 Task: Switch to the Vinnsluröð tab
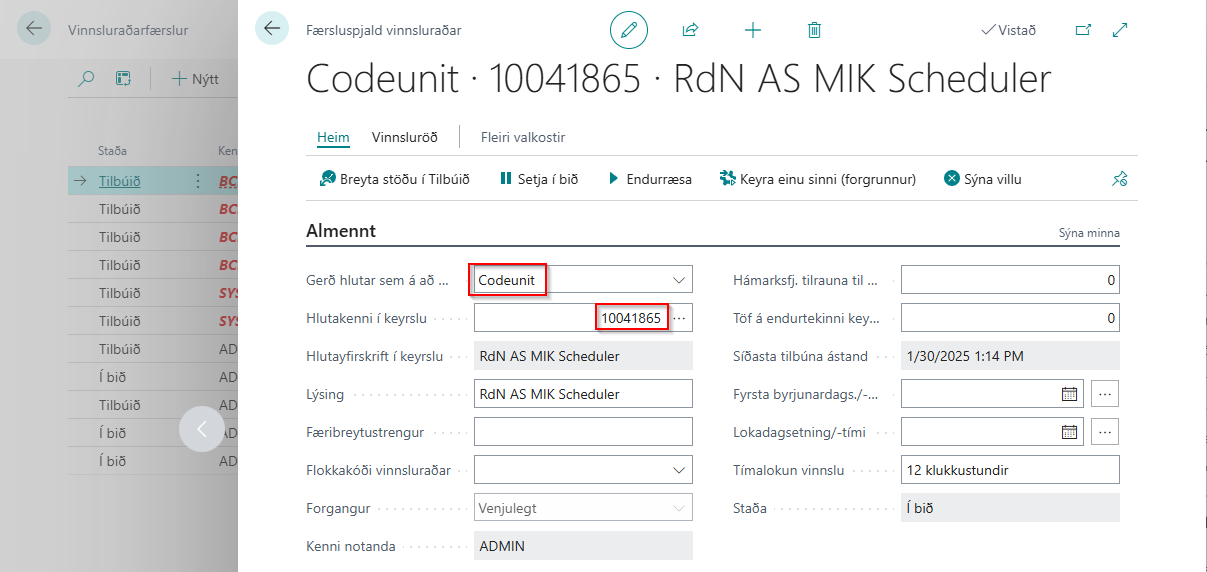tap(404, 137)
